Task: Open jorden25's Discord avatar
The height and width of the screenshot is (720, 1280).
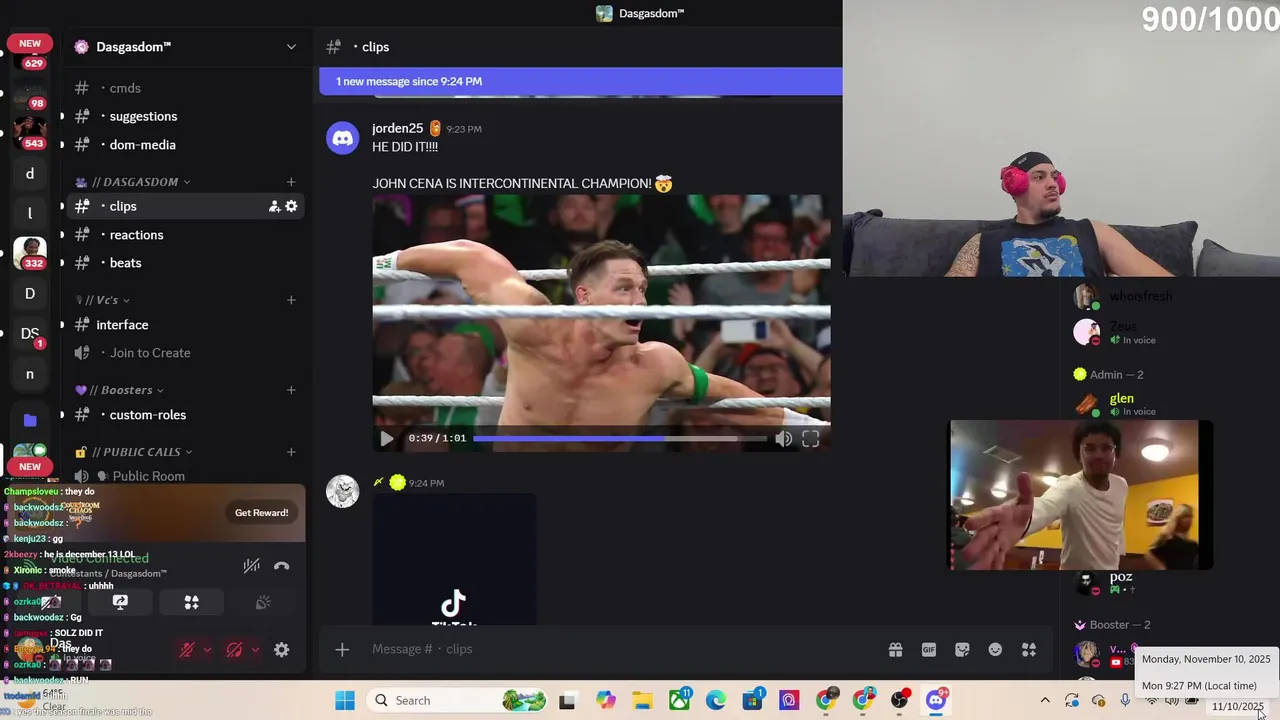Action: pos(343,138)
